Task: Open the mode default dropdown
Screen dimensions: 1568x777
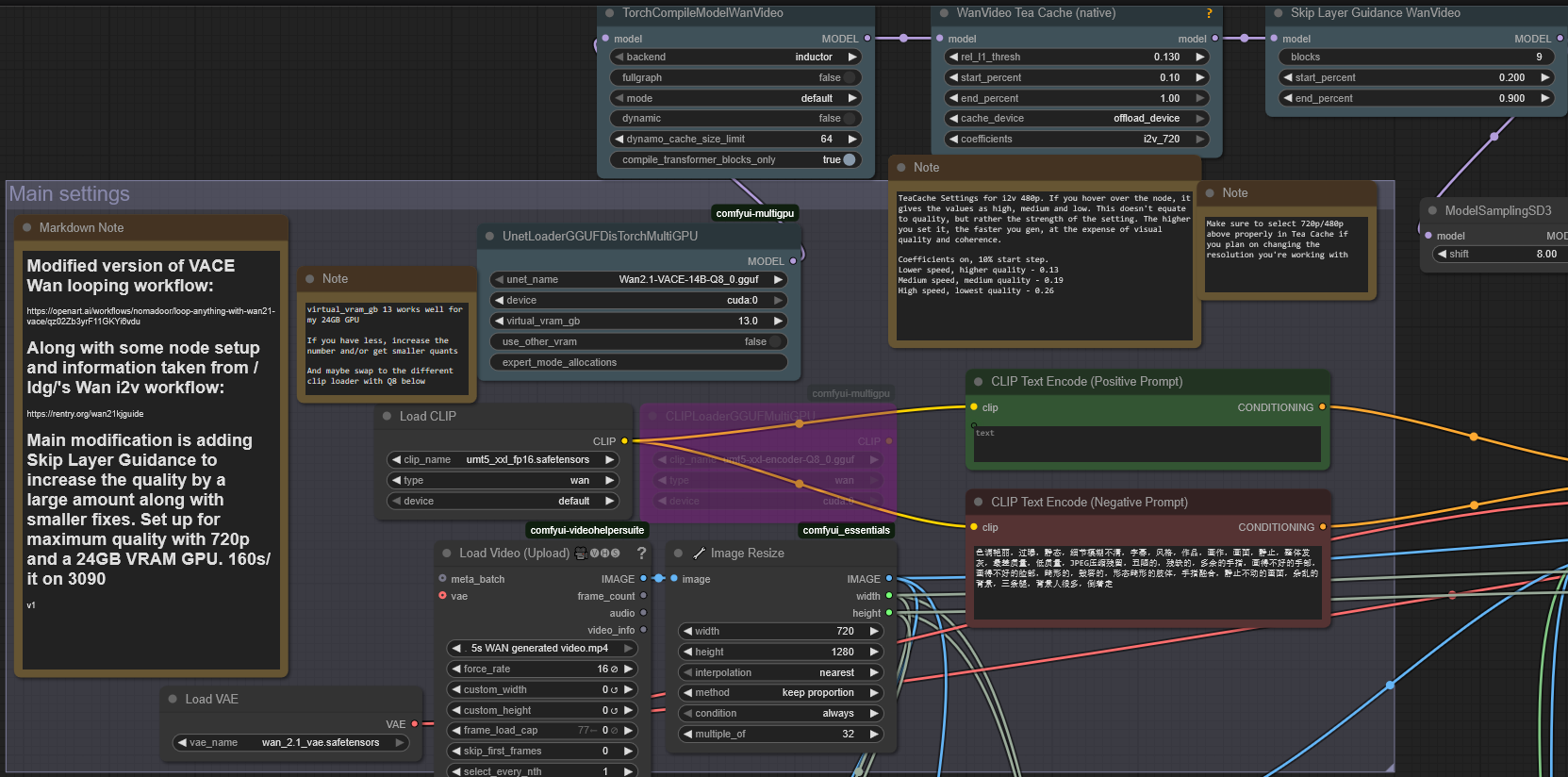Action: (736, 98)
